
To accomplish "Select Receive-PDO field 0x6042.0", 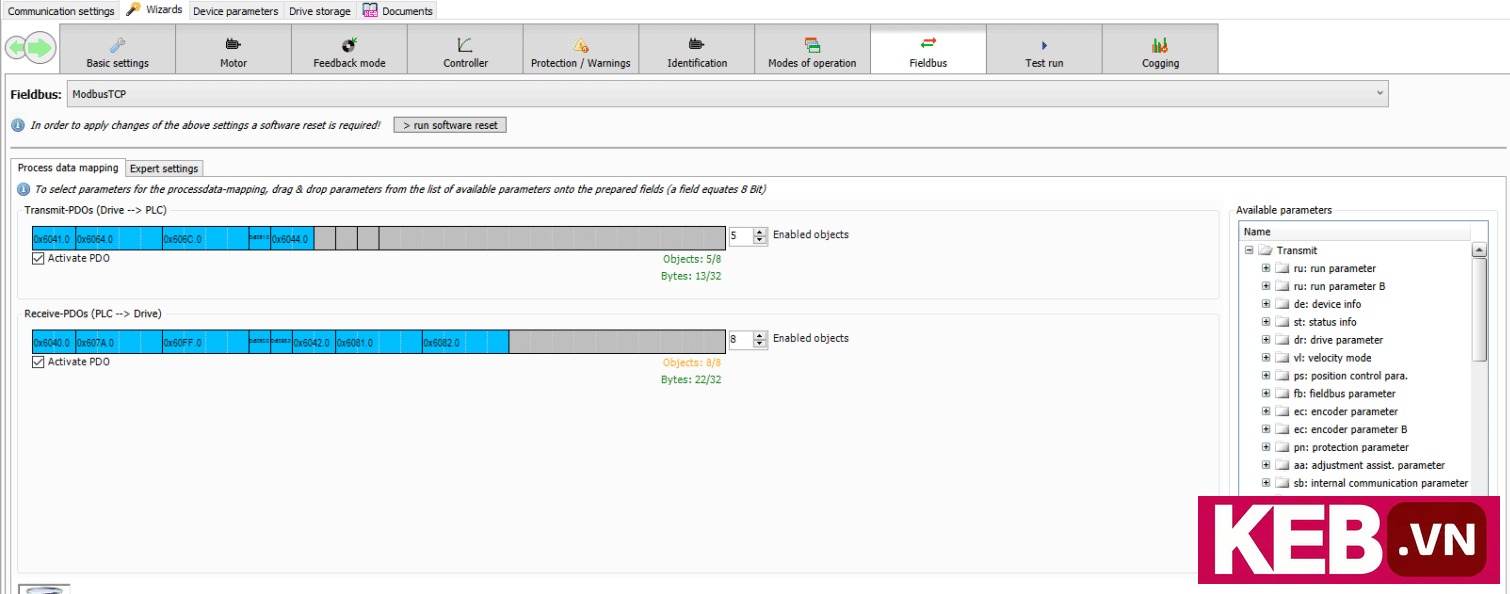I will [x=313, y=342].
